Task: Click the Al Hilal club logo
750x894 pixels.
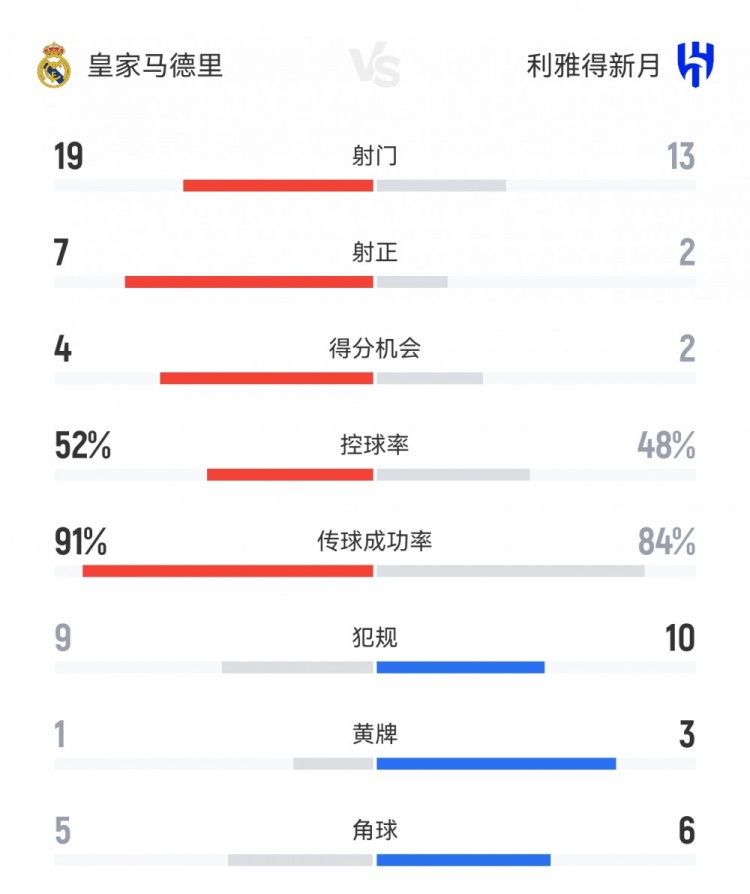Action: tap(695, 66)
